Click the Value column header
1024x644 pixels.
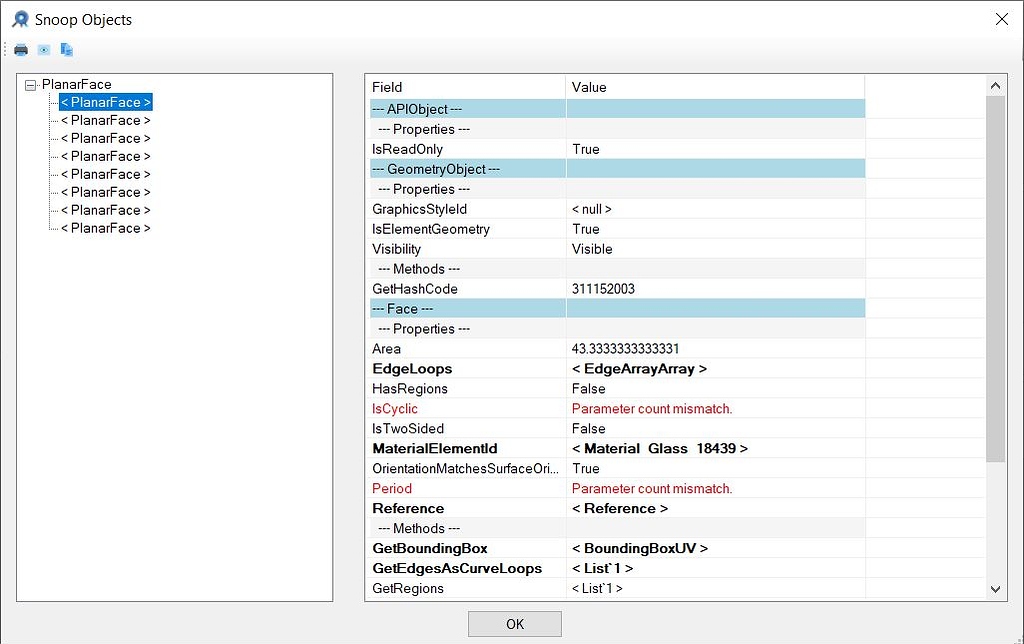coord(589,87)
